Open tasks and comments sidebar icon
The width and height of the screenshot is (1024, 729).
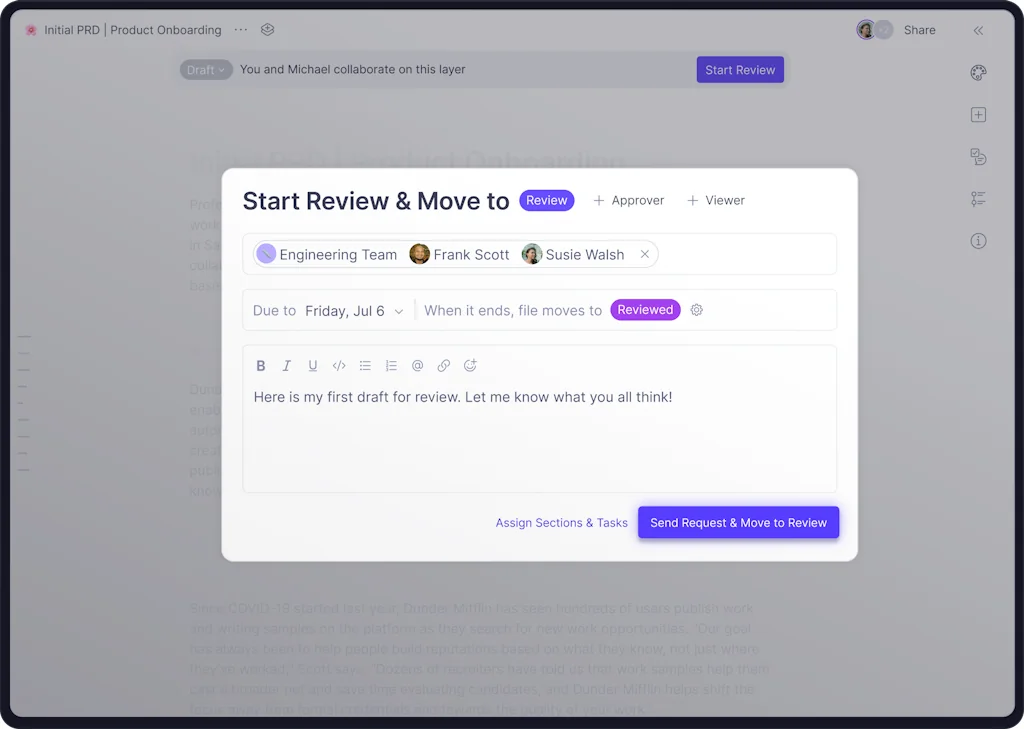click(978, 157)
